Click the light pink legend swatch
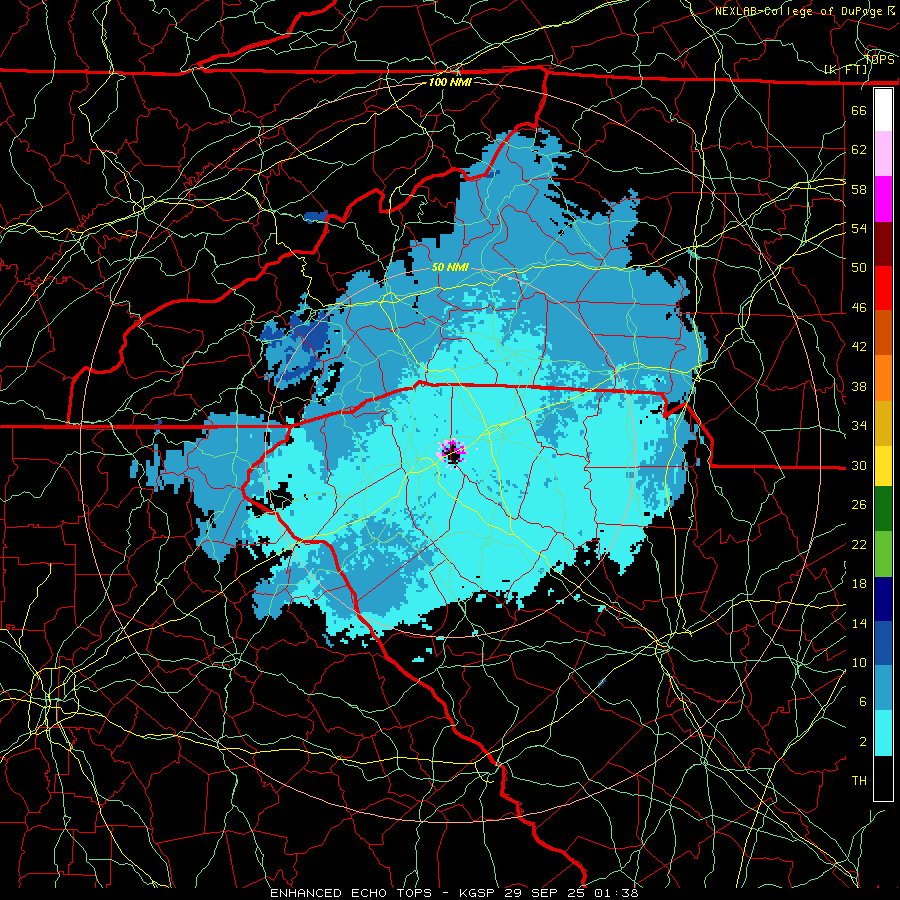 coord(883,154)
